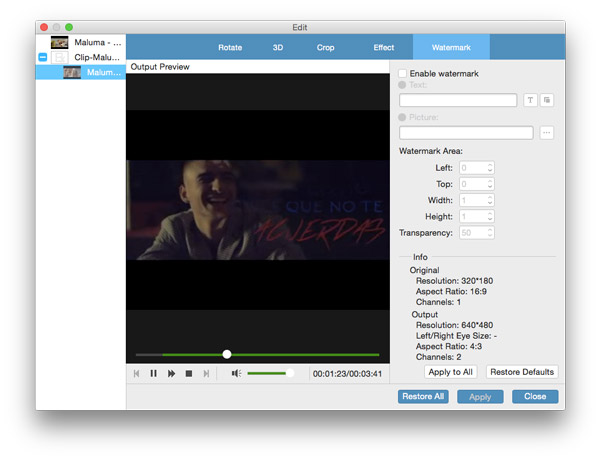Image resolution: width=600 pixels, height=460 pixels.
Task: Adjust the Left value stepper
Action: click(x=490, y=168)
